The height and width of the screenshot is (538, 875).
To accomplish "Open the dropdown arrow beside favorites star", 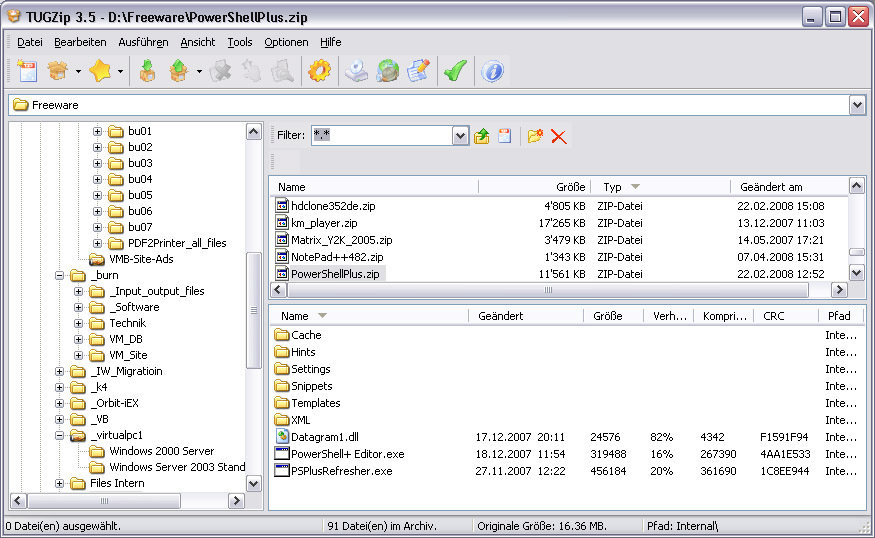I will [x=120, y=71].
